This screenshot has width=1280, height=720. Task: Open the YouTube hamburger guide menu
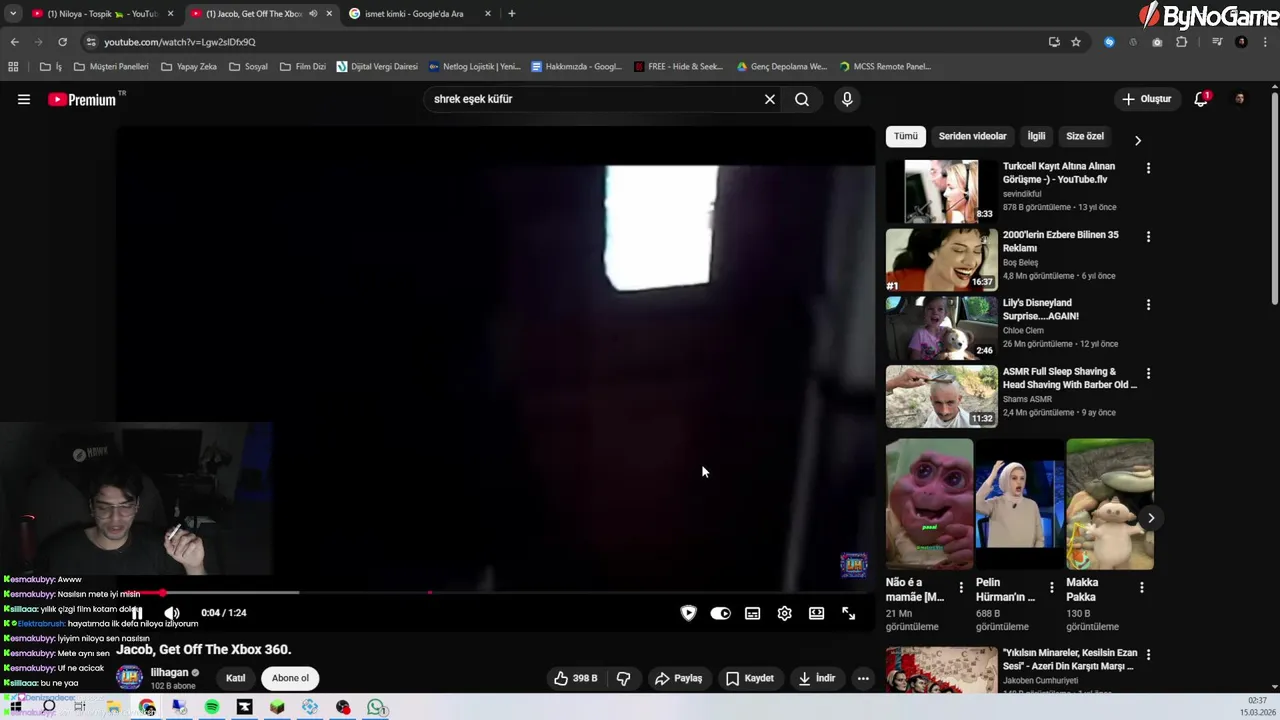24,99
